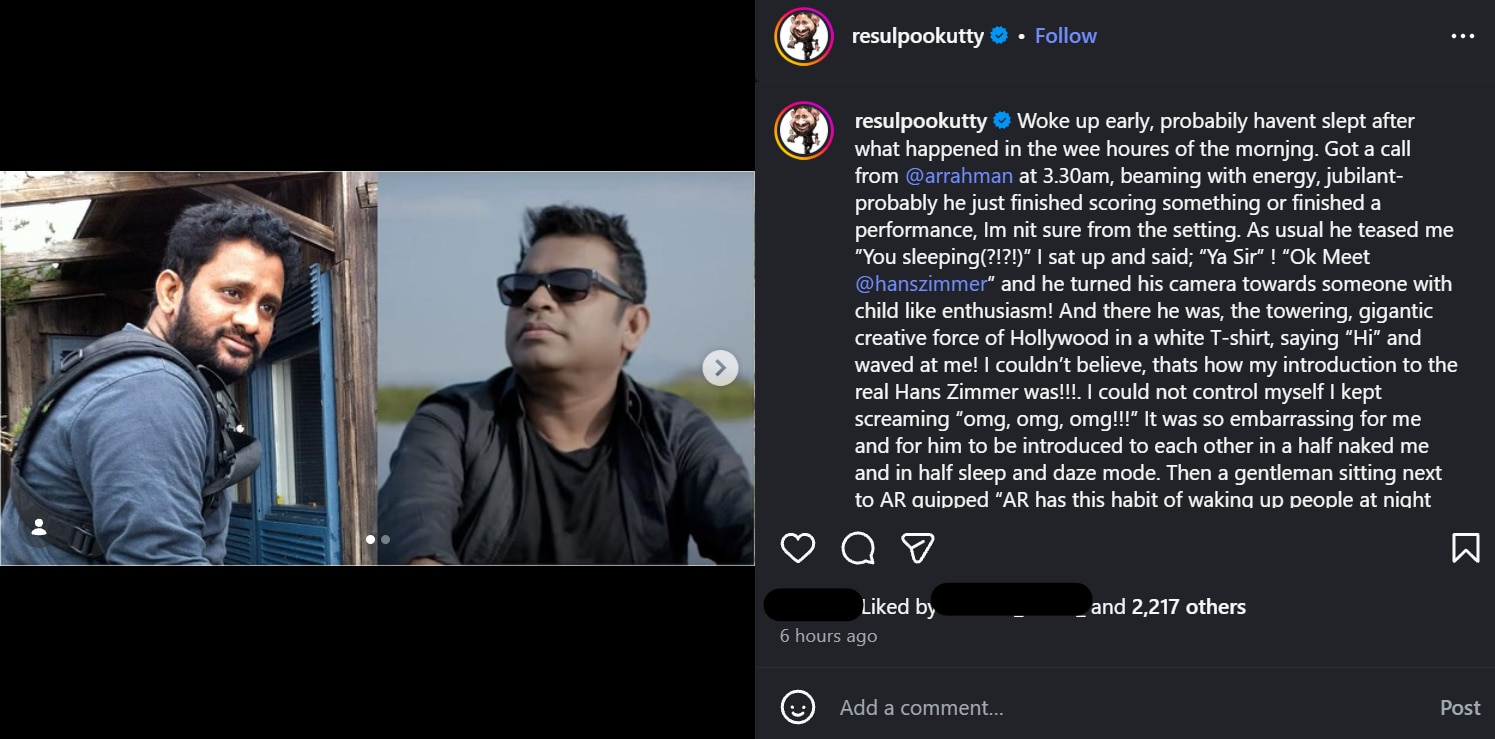Click header profile avatar story ring
1495x739 pixels.
tap(804, 37)
